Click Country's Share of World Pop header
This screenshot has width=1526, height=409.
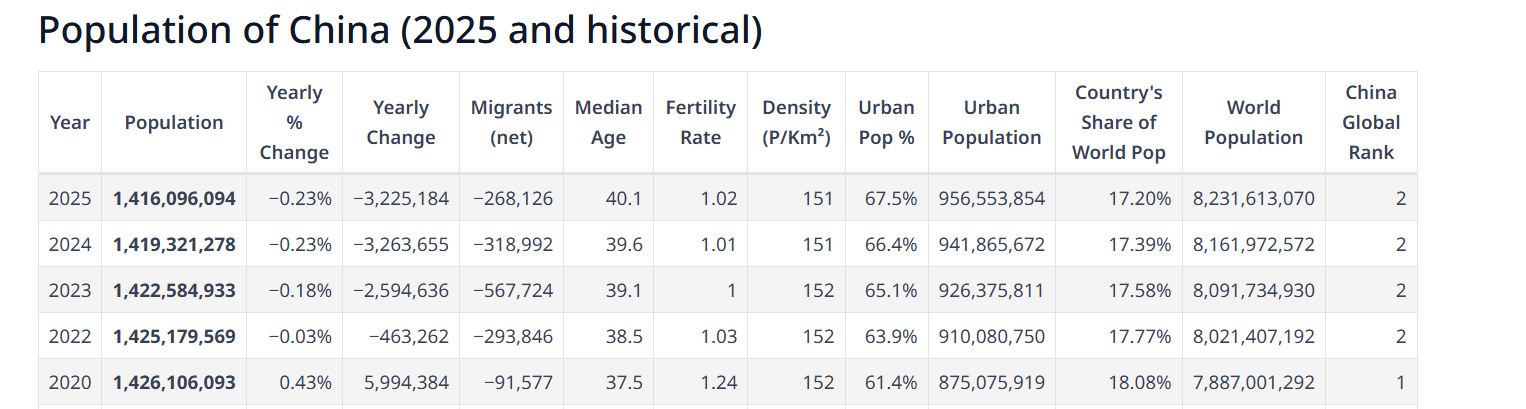tap(1118, 123)
